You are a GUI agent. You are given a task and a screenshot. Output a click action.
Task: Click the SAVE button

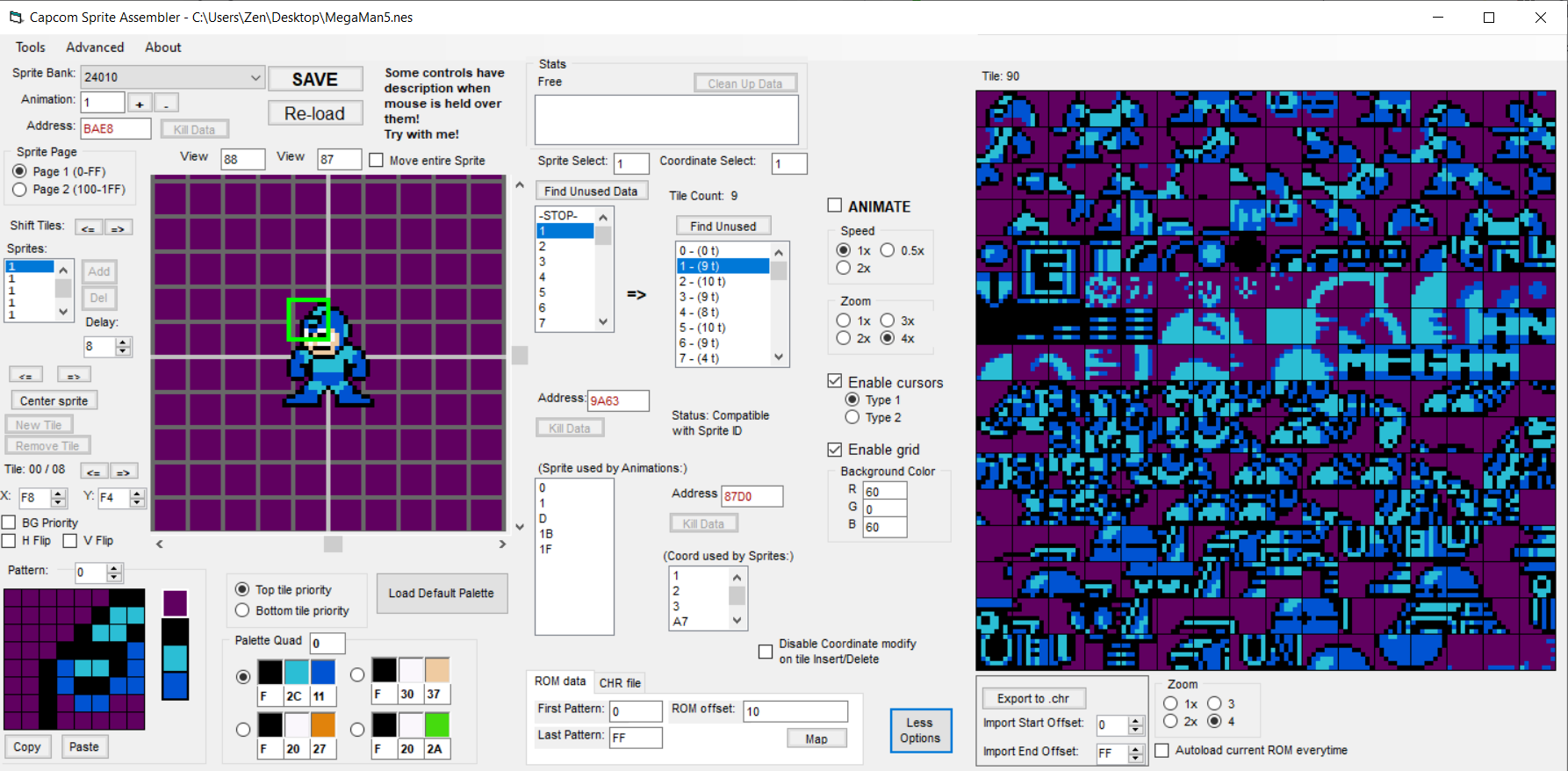click(x=315, y=79)
